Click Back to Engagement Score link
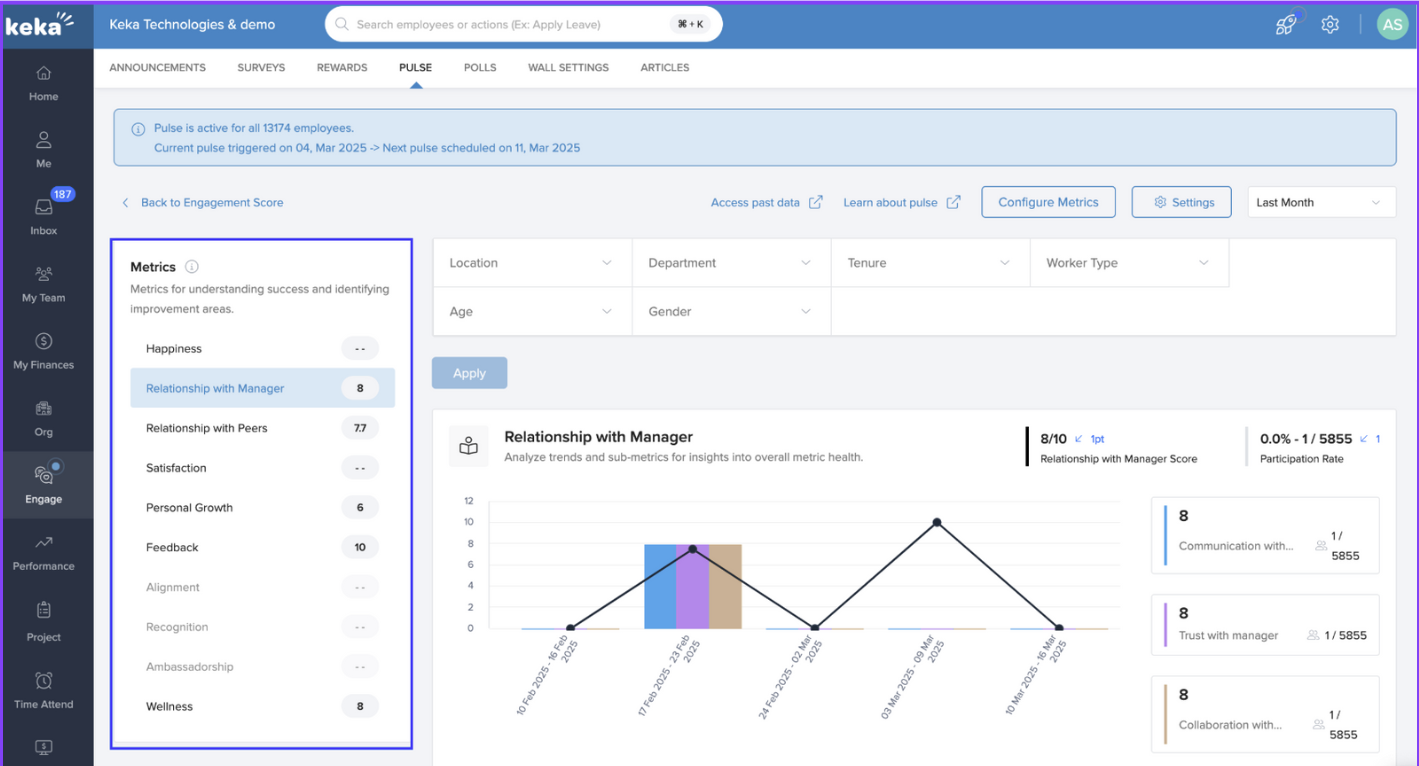 pyautogui.click(x=211, y=202)
